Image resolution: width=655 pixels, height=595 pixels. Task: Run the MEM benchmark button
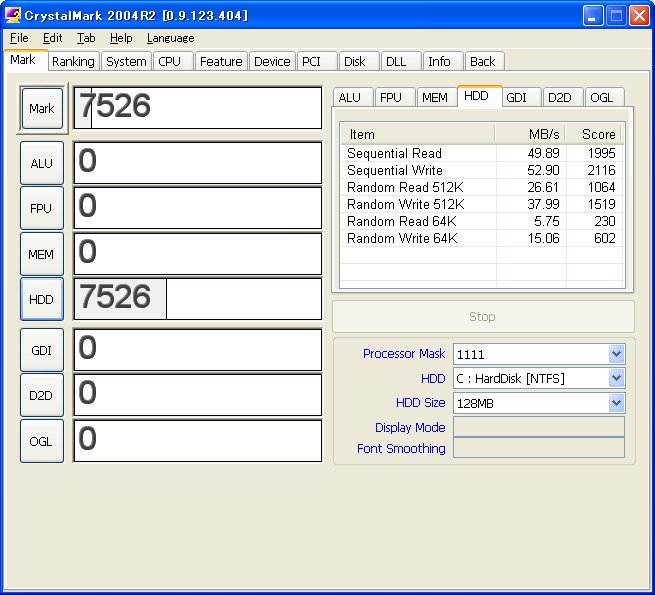click(x=42, y=254)
